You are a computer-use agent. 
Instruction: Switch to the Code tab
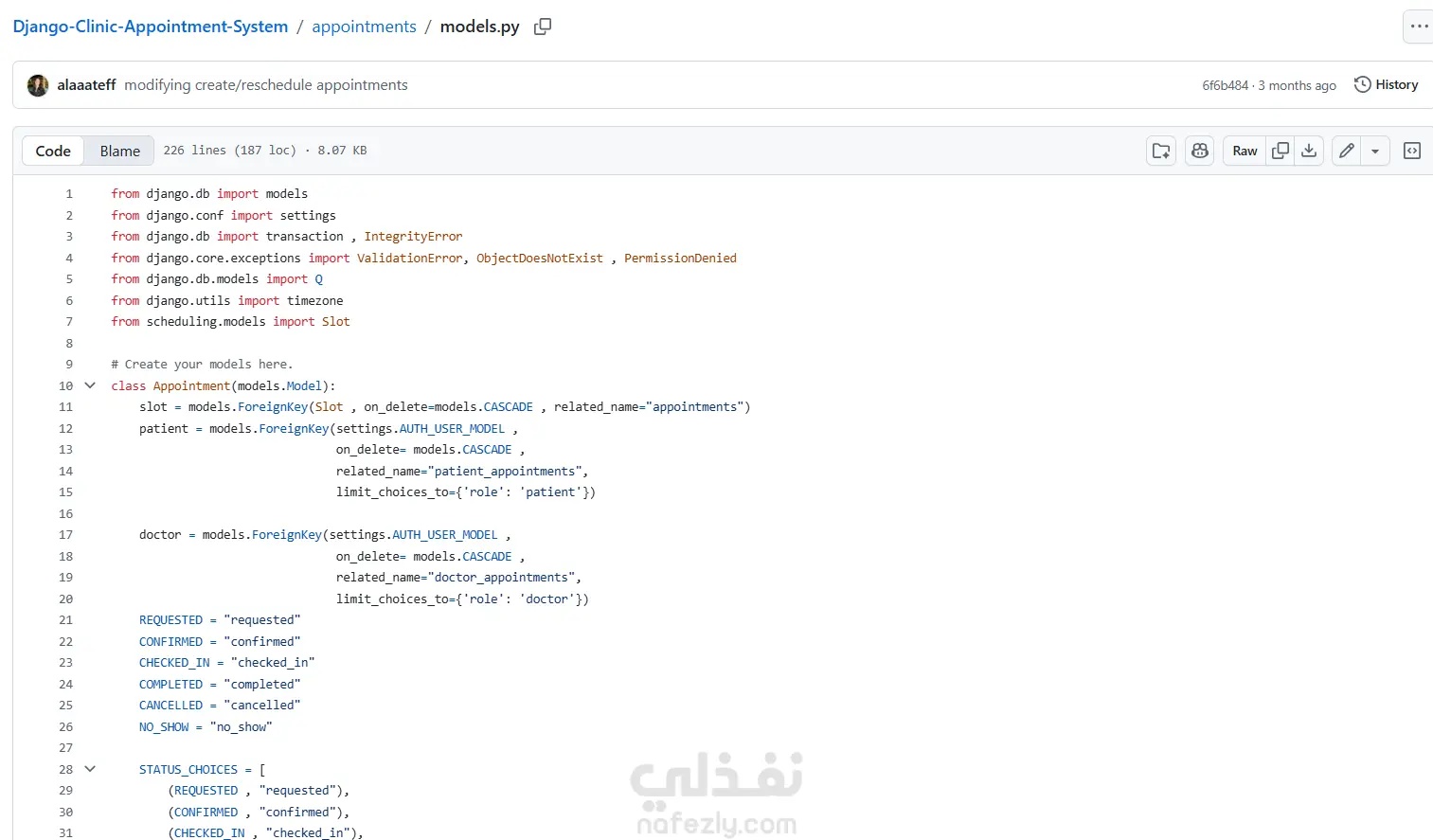click(x=53, y=151)
